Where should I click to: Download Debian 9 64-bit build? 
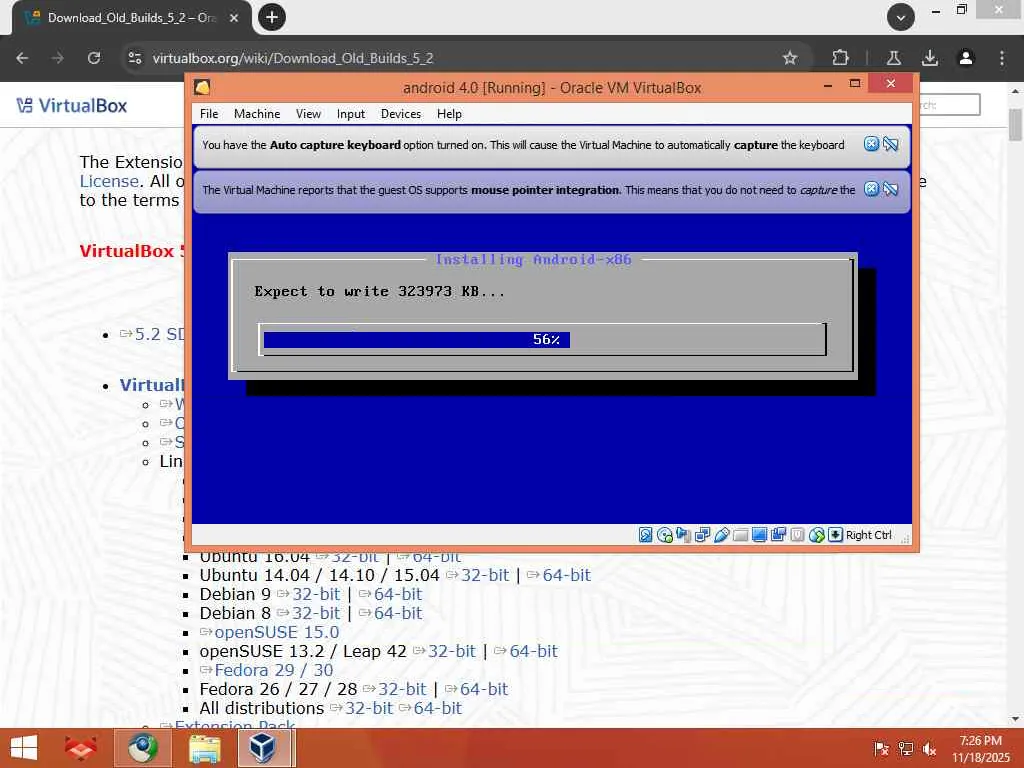click(398, 594)
